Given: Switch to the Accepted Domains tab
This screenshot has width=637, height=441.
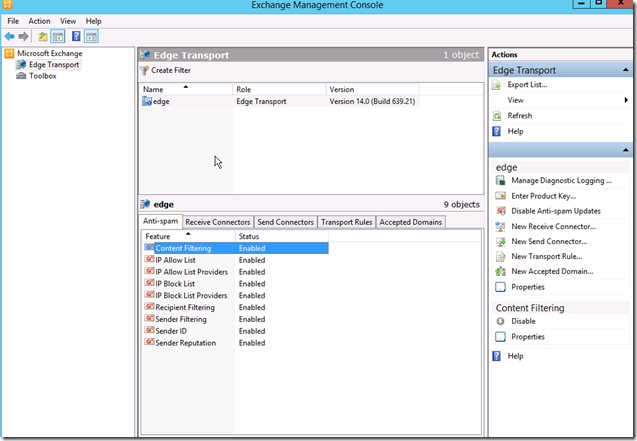Looking at the screenshot, I should point(411,222).
